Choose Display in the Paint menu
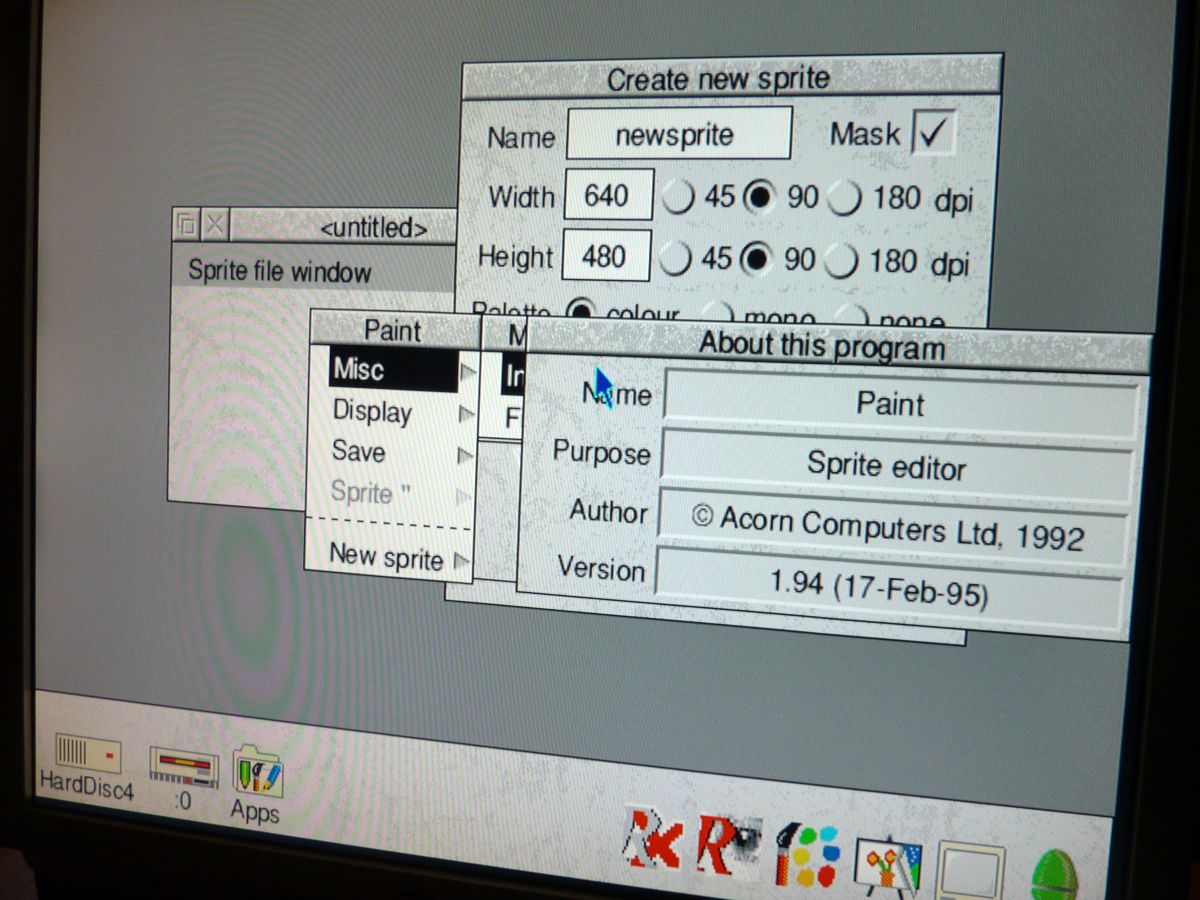The height and width of the screenshot is (900, 1200). tap(372, 411)
